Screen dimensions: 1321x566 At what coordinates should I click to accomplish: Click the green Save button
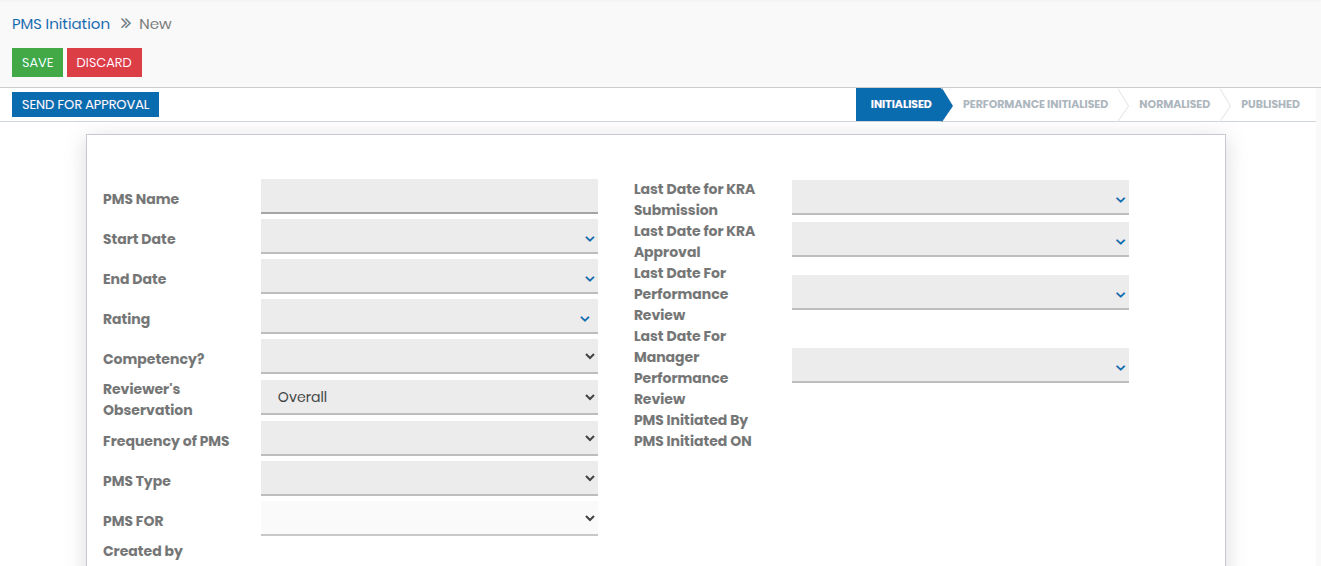click(x=37, y=62)
